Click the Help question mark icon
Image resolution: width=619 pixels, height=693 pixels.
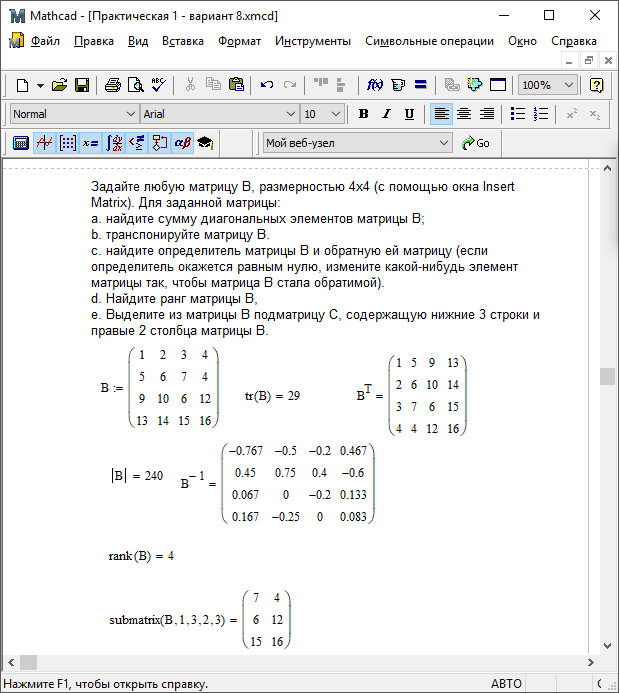coord(596,85)
